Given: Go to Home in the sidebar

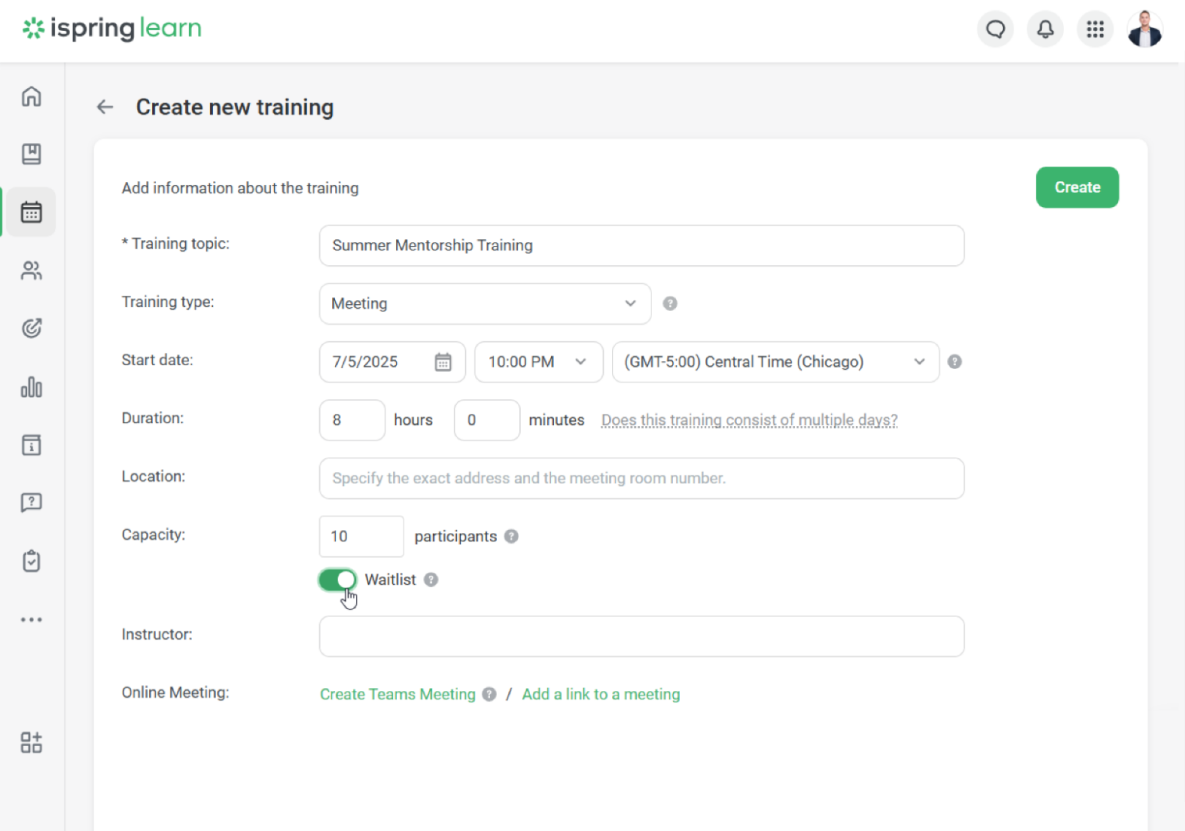Looking at the screenshot, I should pos(31,97).
